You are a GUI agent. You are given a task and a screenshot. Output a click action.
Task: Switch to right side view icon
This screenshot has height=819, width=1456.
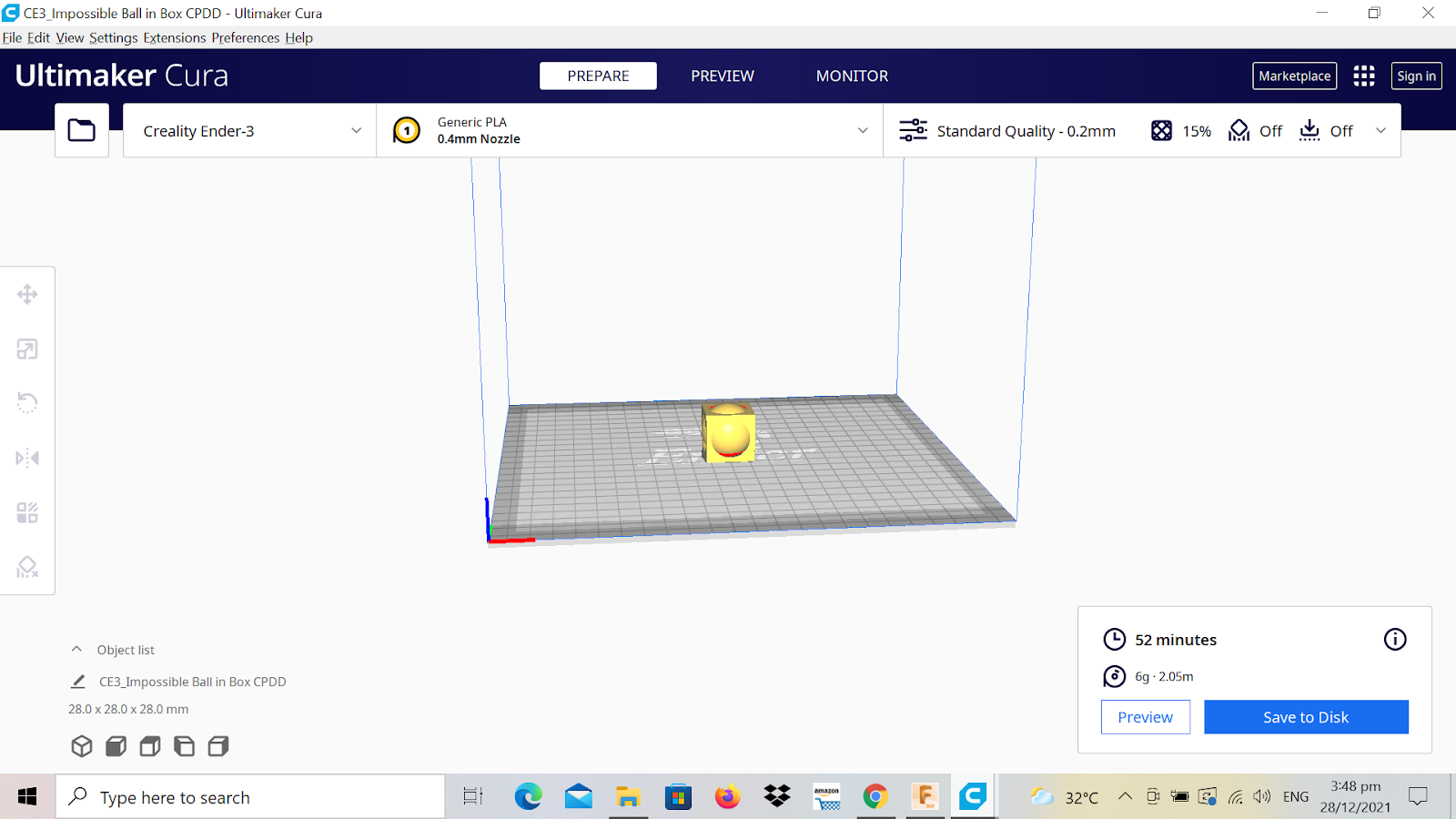click(x=218, y=746)
